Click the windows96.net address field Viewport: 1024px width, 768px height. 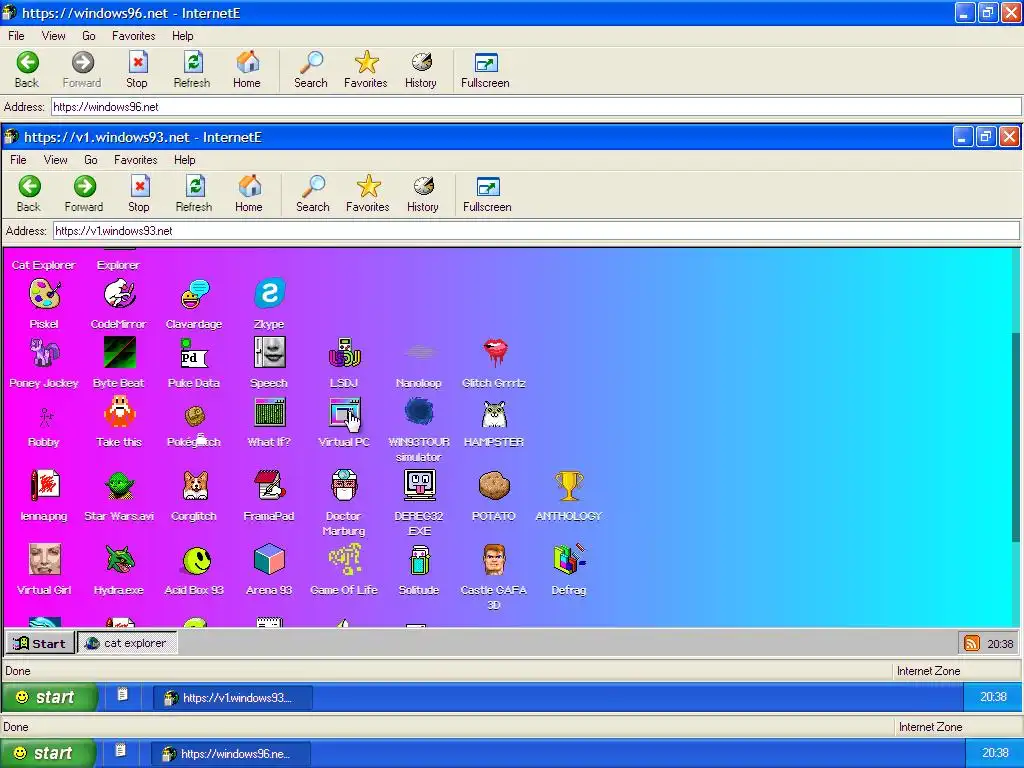tap(536, 106)
